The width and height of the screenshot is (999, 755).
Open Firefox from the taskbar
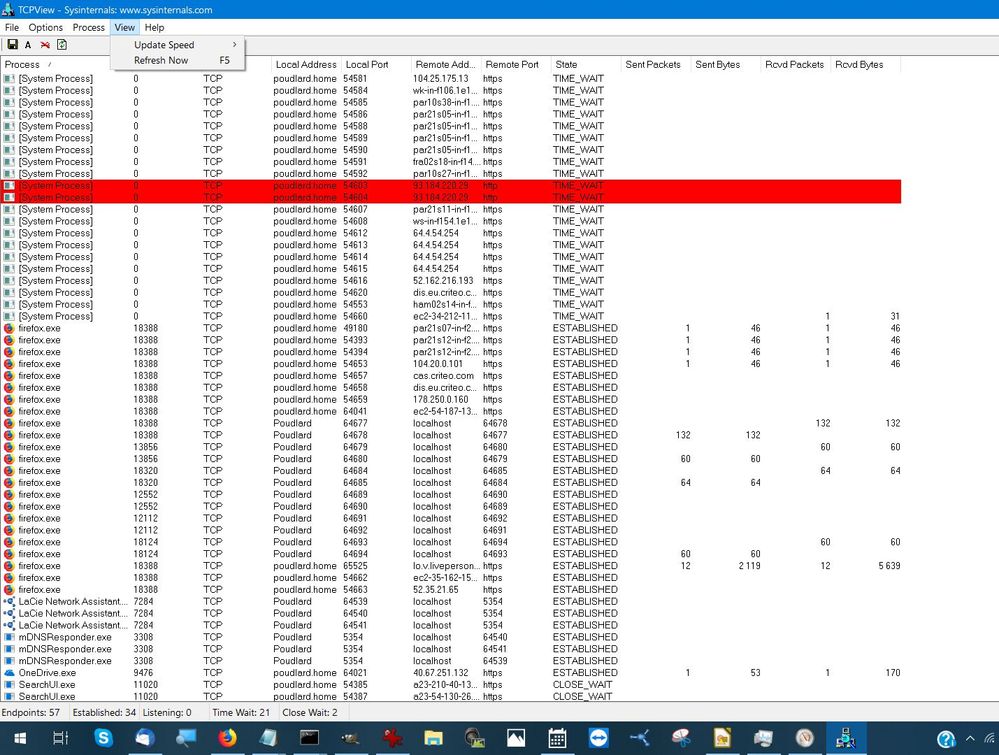click(x=226, y=738)
